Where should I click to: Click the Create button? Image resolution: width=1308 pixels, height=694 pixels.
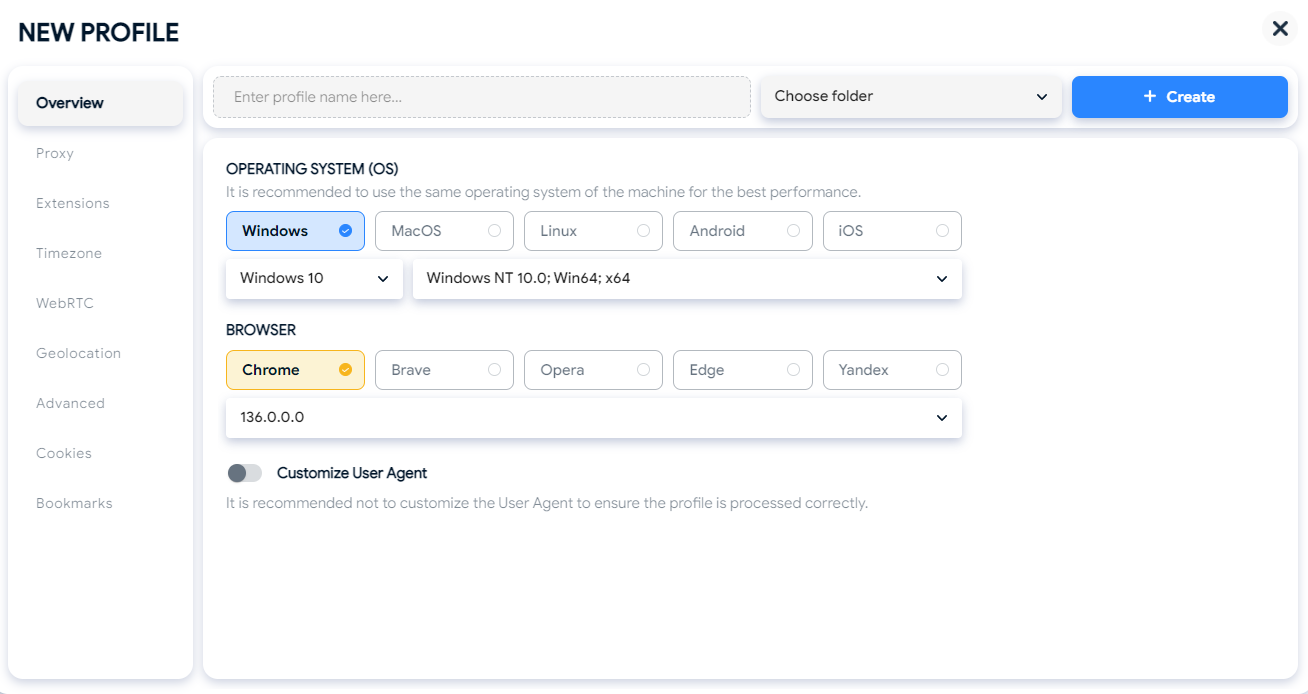1180,97
